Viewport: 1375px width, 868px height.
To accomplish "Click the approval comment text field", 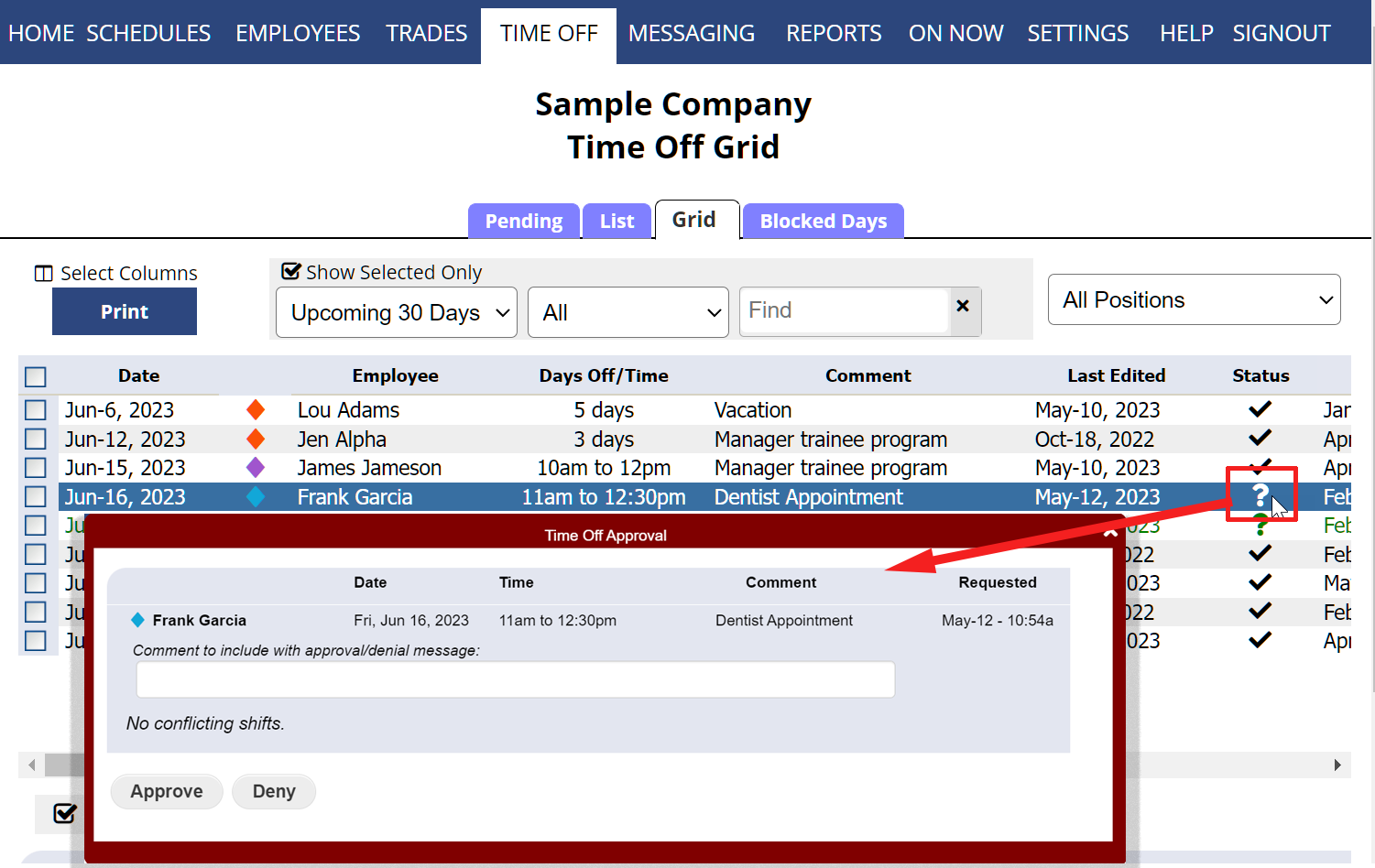I will (x=515, y=679).
